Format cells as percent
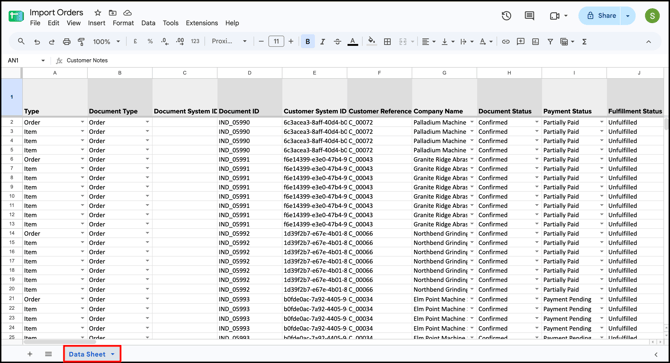This screenshot has height=363, width=670. click(x=150, y=41)
